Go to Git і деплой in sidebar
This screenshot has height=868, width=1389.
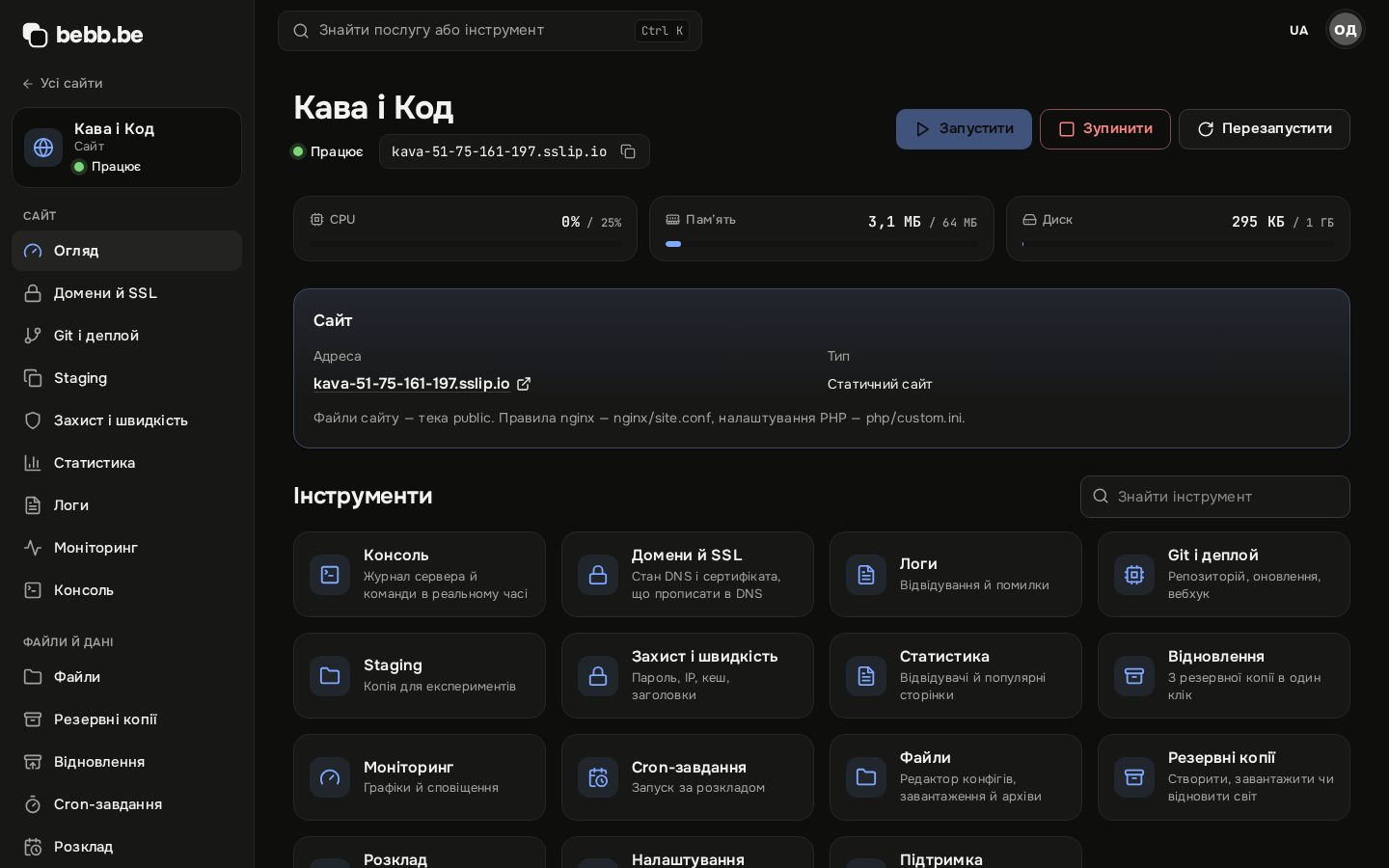(x=126, y=336)
